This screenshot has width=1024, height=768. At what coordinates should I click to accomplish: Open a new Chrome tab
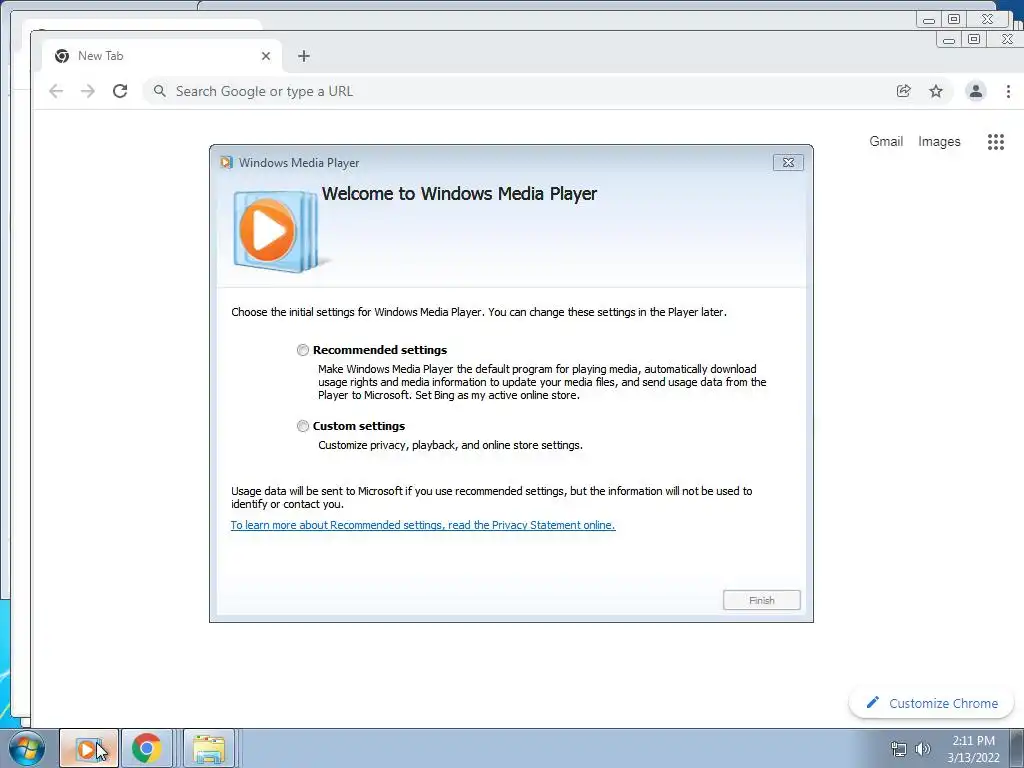point(304,56)
